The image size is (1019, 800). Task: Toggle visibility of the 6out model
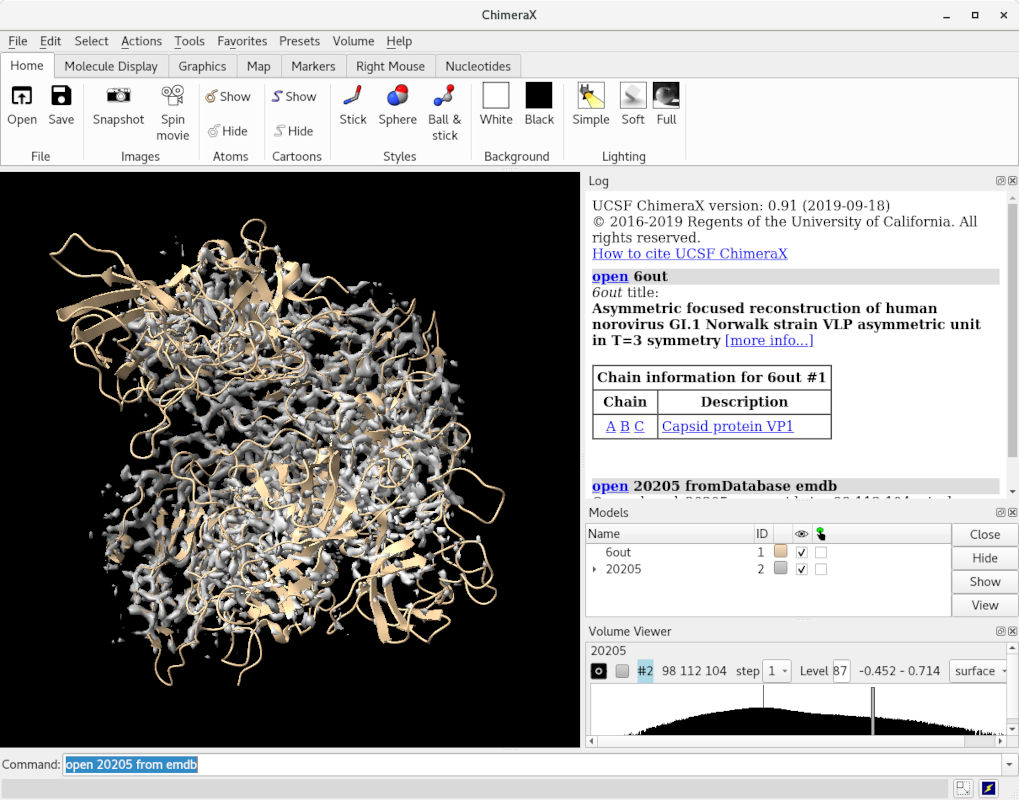(x=802, y=552)
